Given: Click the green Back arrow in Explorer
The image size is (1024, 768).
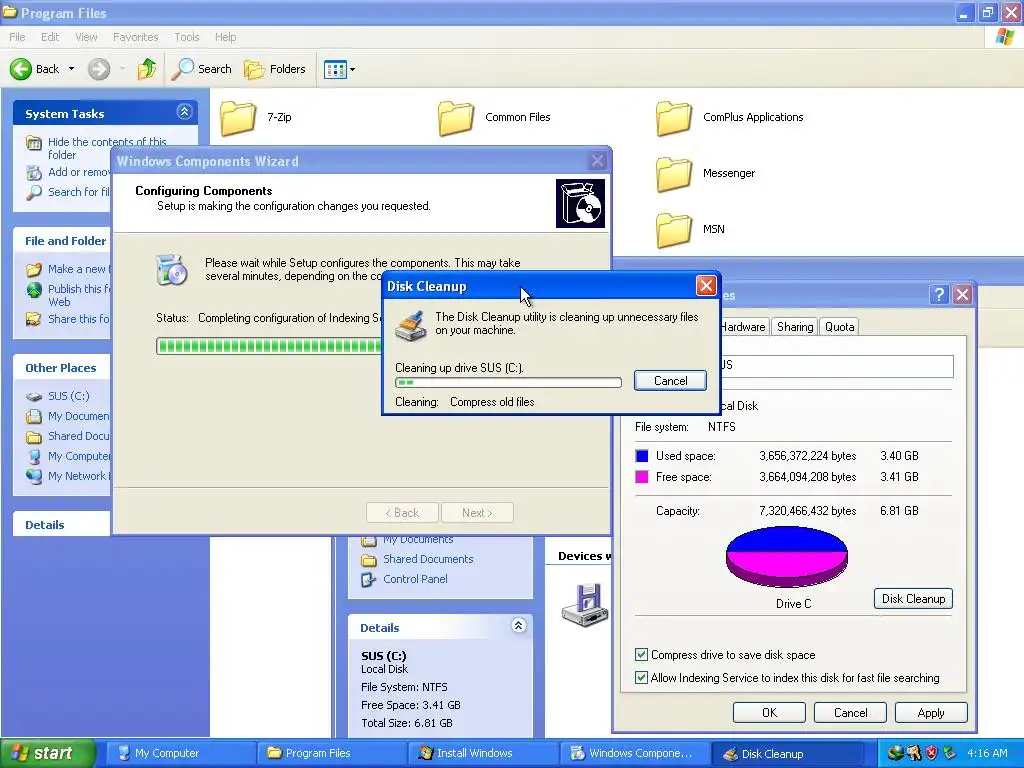Looking at the screenshot, I should coord(21,69).
